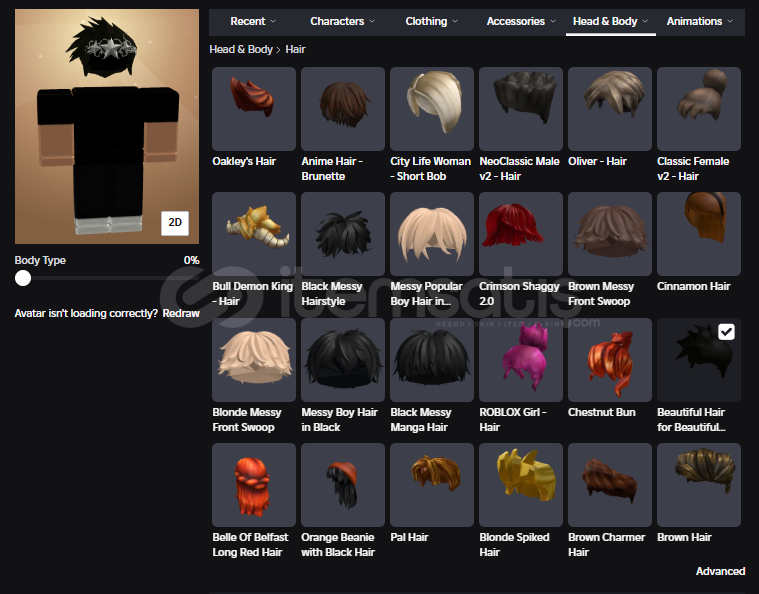
Task: Select Brown Charmer Hair thumbnail
Action: [x=610, y=485]
